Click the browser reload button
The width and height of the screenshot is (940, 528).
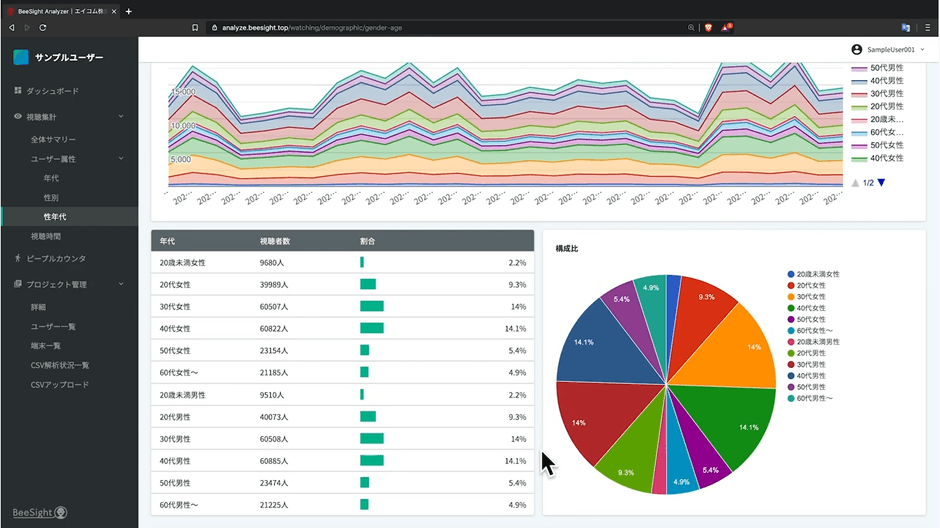43,27
